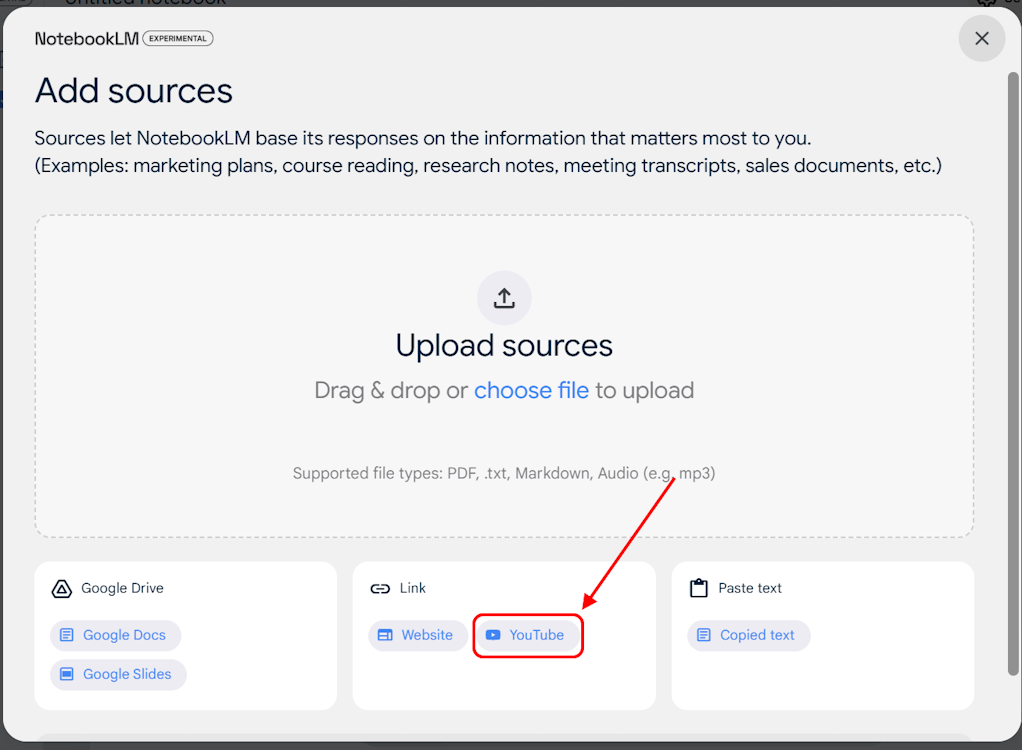Click inside the Upload sources drop zone
Screen dimensions: 1022x750
(504, 440)
